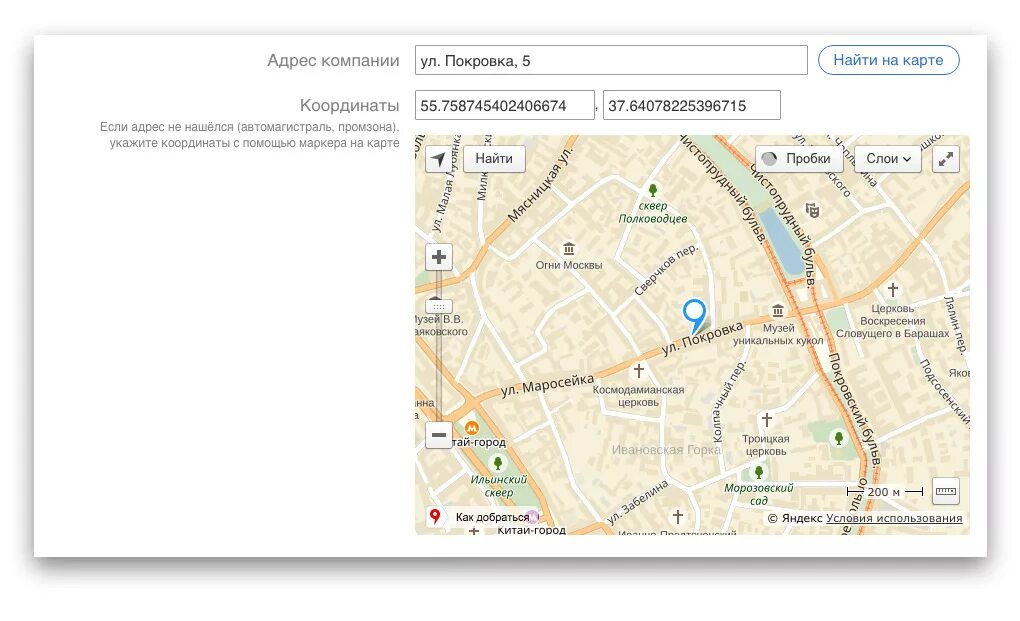Click the ул. Маросейка street label
The width and height of the screenshot is (1020, 621).
pyautogui.click(x=547, y=385)
